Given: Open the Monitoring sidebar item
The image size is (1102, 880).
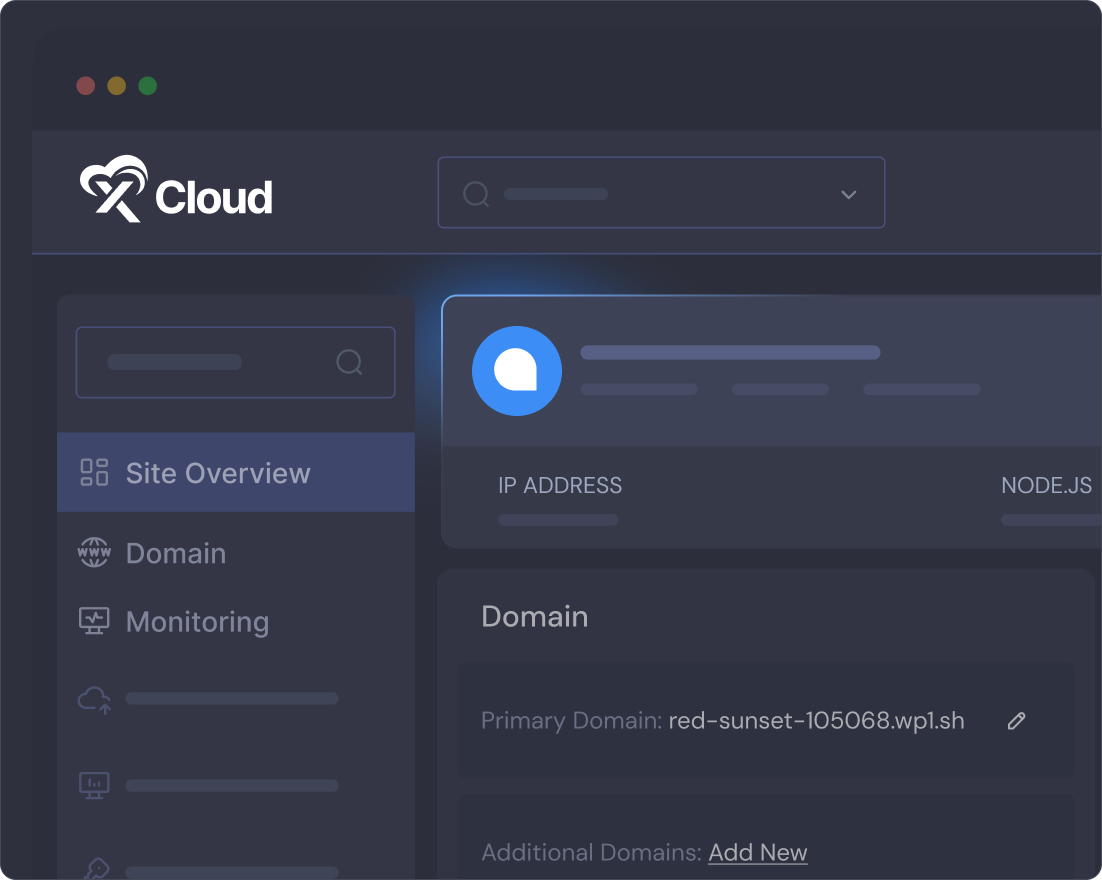Looking at the screenshot, I should click(235, 622).
